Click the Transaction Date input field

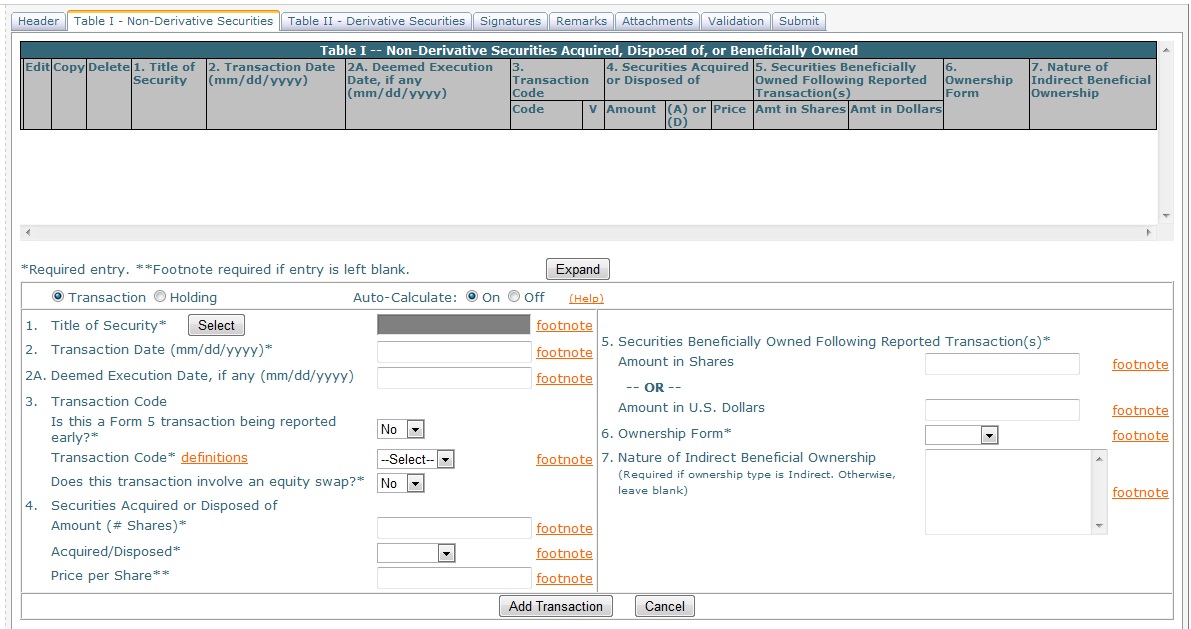[454, 352]
